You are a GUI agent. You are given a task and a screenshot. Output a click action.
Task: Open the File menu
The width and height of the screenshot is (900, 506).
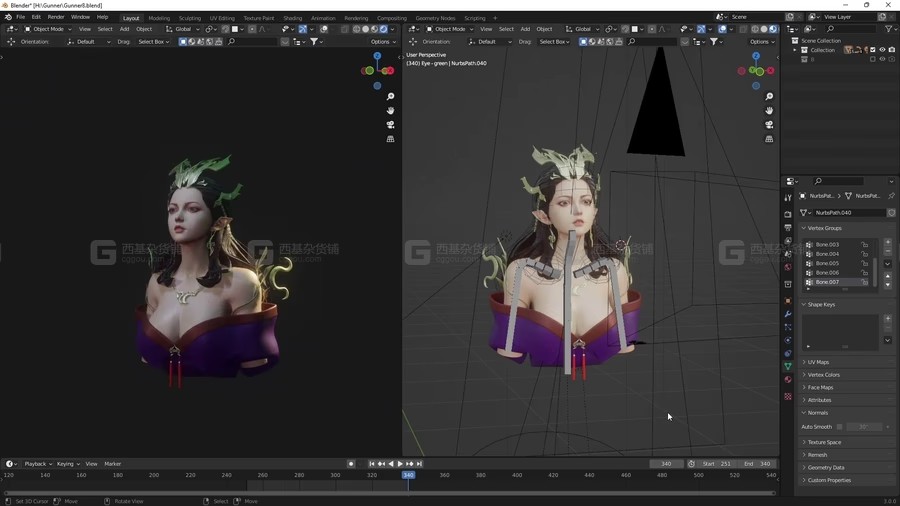click(21, 17)
